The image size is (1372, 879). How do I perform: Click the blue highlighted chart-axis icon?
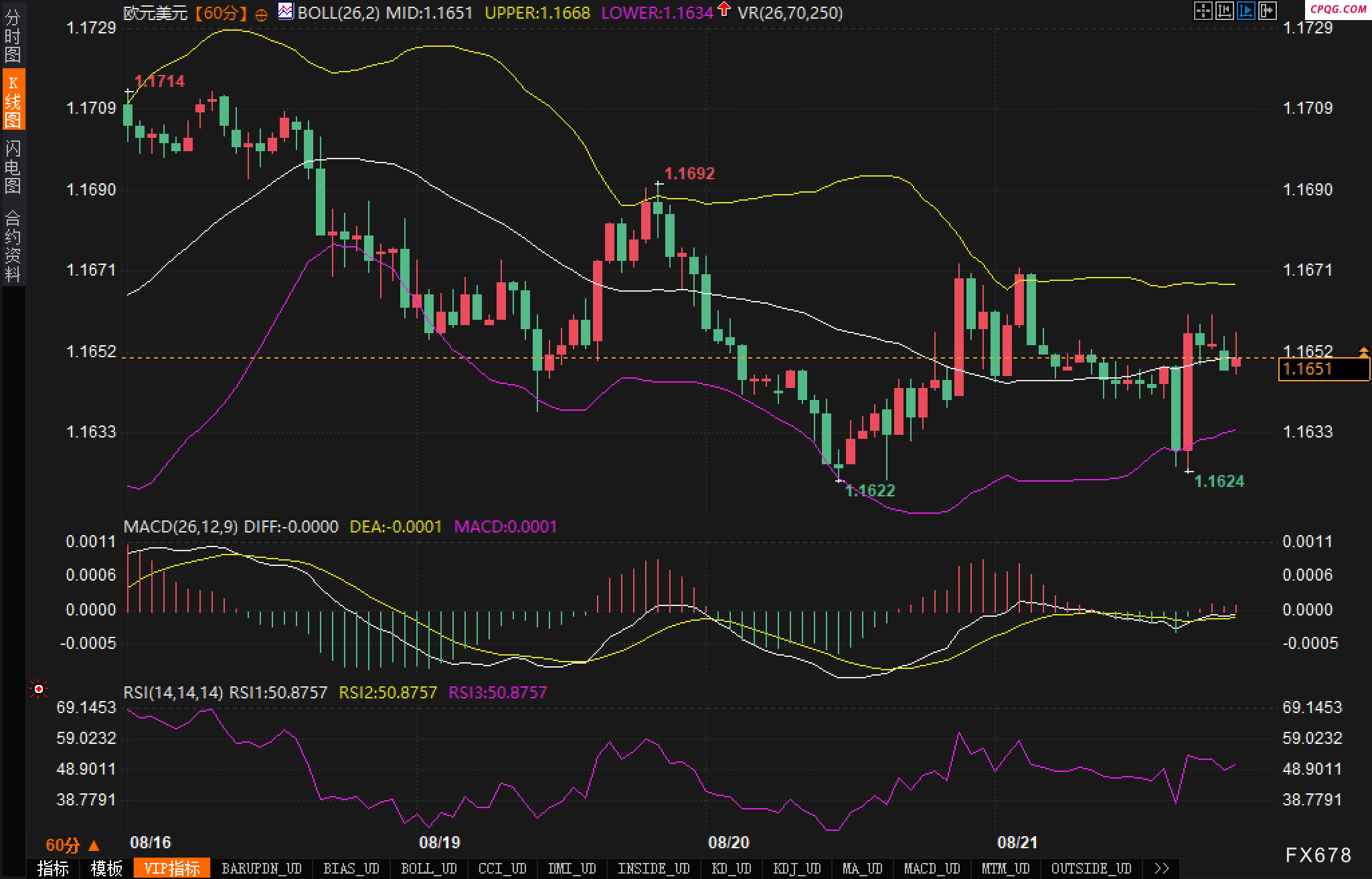pos(1246,11)
